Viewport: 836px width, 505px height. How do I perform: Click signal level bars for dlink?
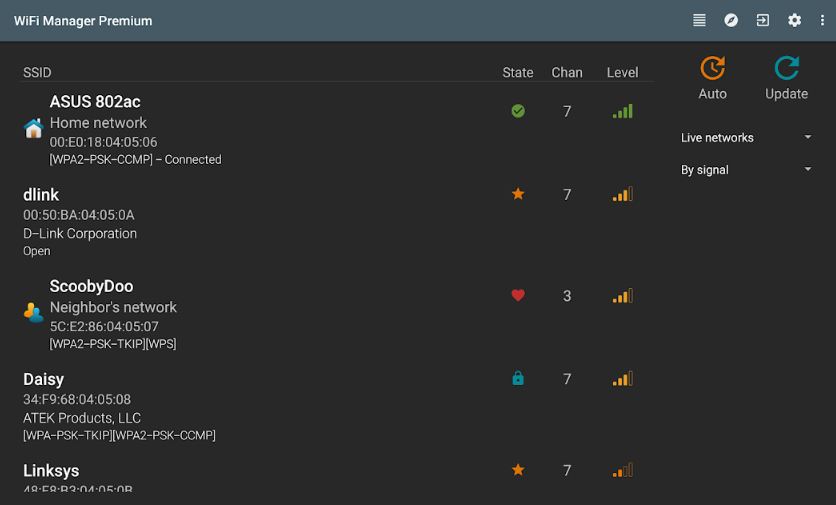(622, 194)
